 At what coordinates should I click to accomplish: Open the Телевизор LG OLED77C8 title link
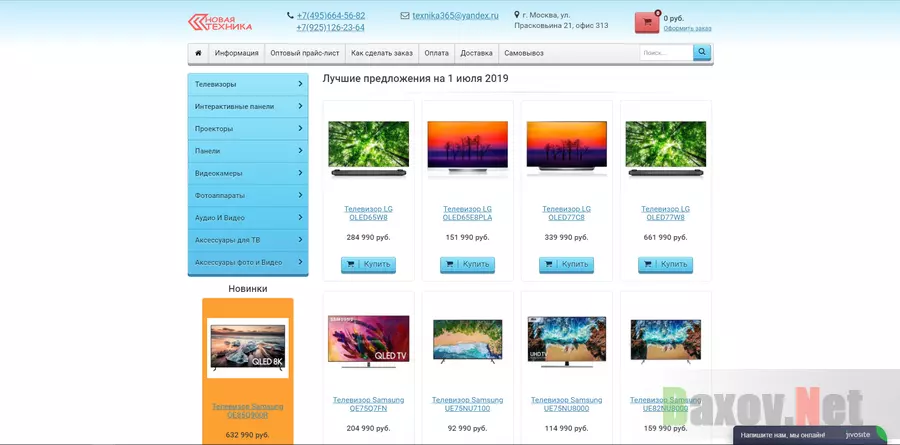pyautogui.click(x=567, y=213)
